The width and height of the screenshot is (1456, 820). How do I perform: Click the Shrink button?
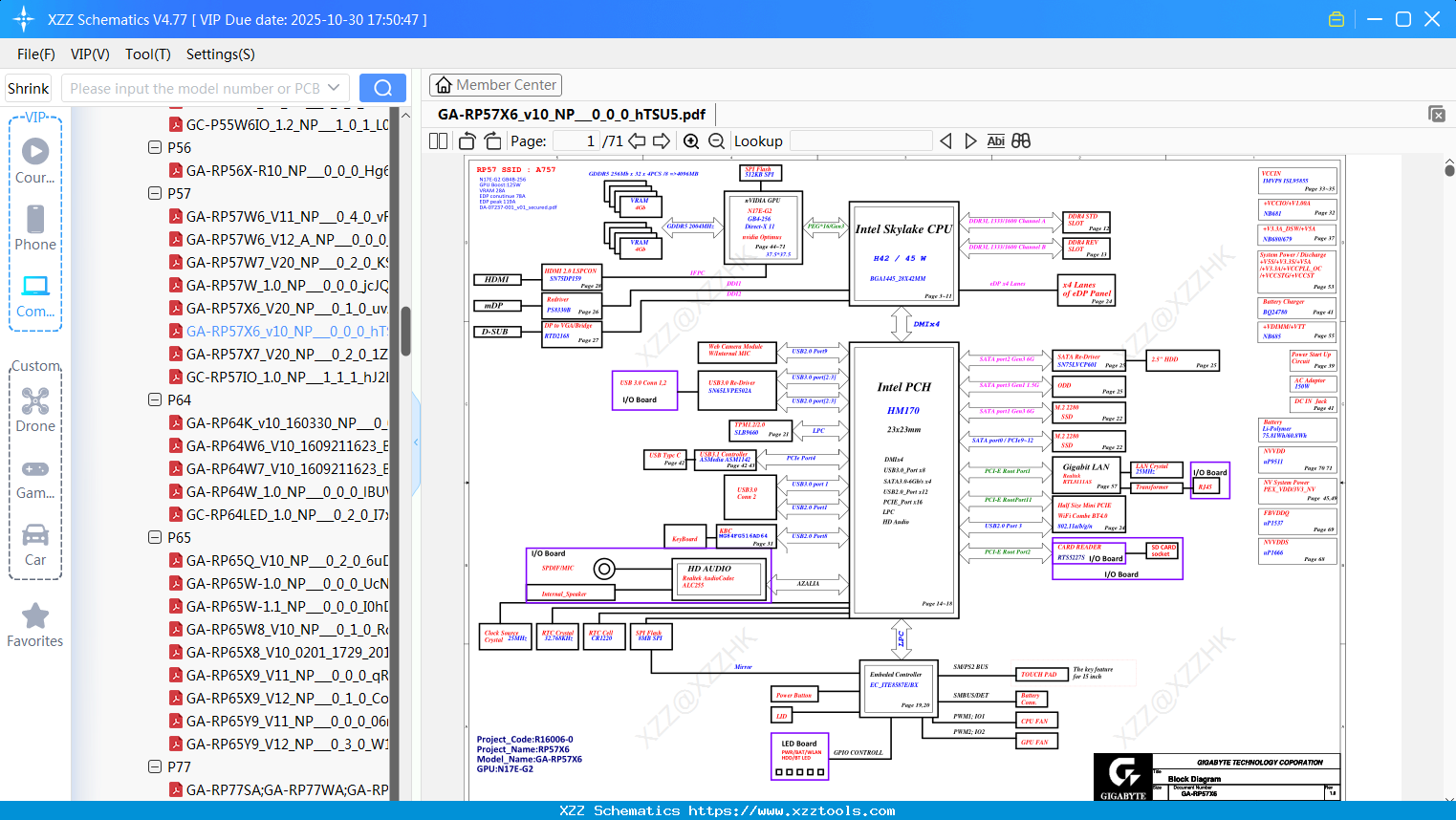point(29,88)
